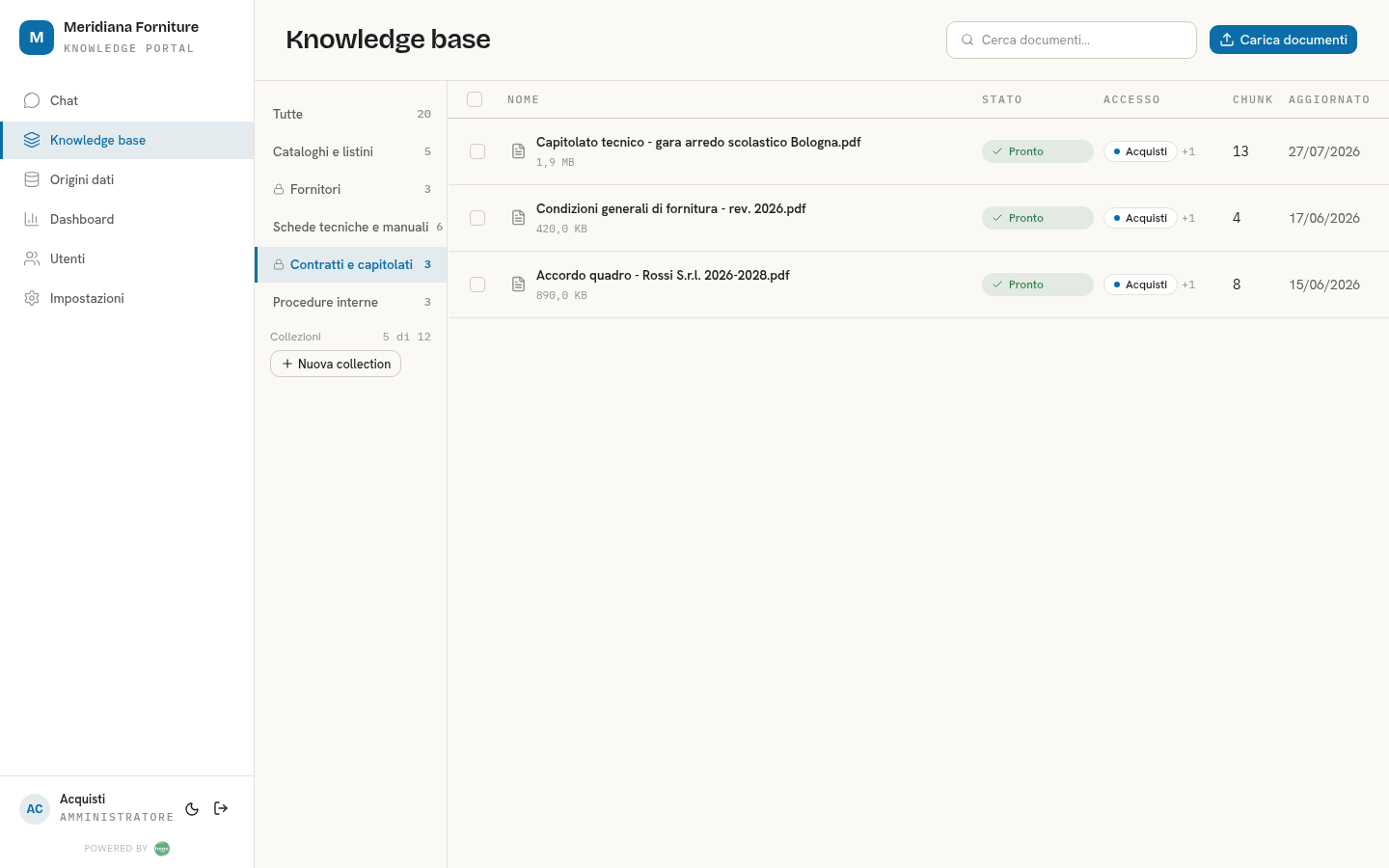This screenshot has height=868, width=1389.
Task: Open Condizioni generali di fornitura - rev. 2026.pdf
Action: (x=671, y=208)
